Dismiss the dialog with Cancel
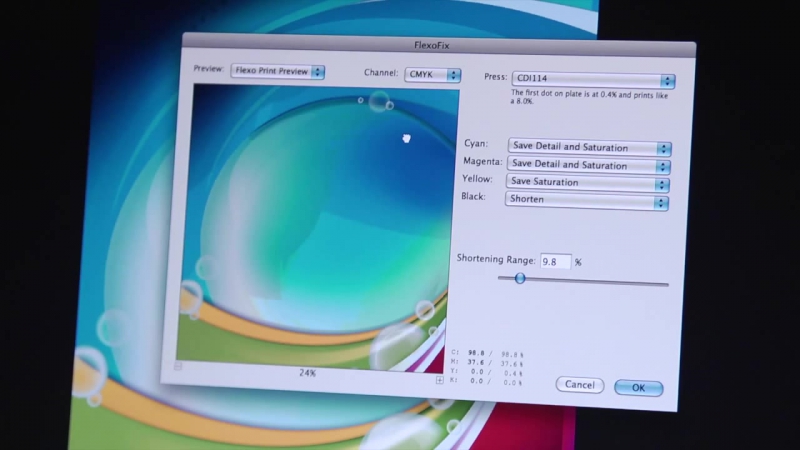 pos(580,385)
